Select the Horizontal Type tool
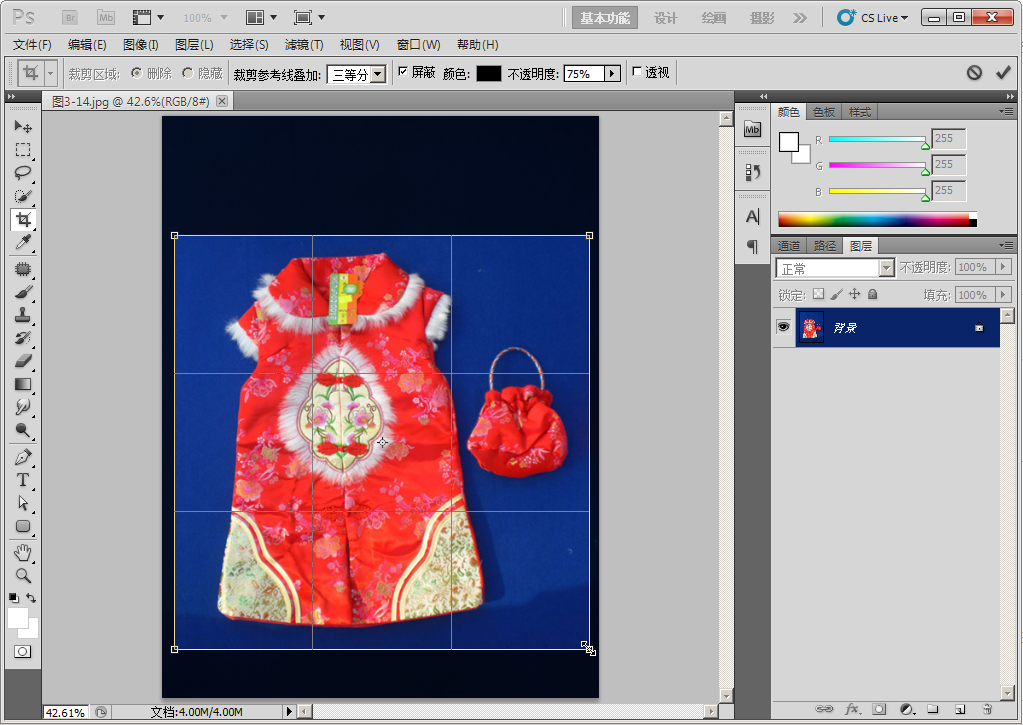Screen dimensions: 1023x725 [x=23, y=480]
